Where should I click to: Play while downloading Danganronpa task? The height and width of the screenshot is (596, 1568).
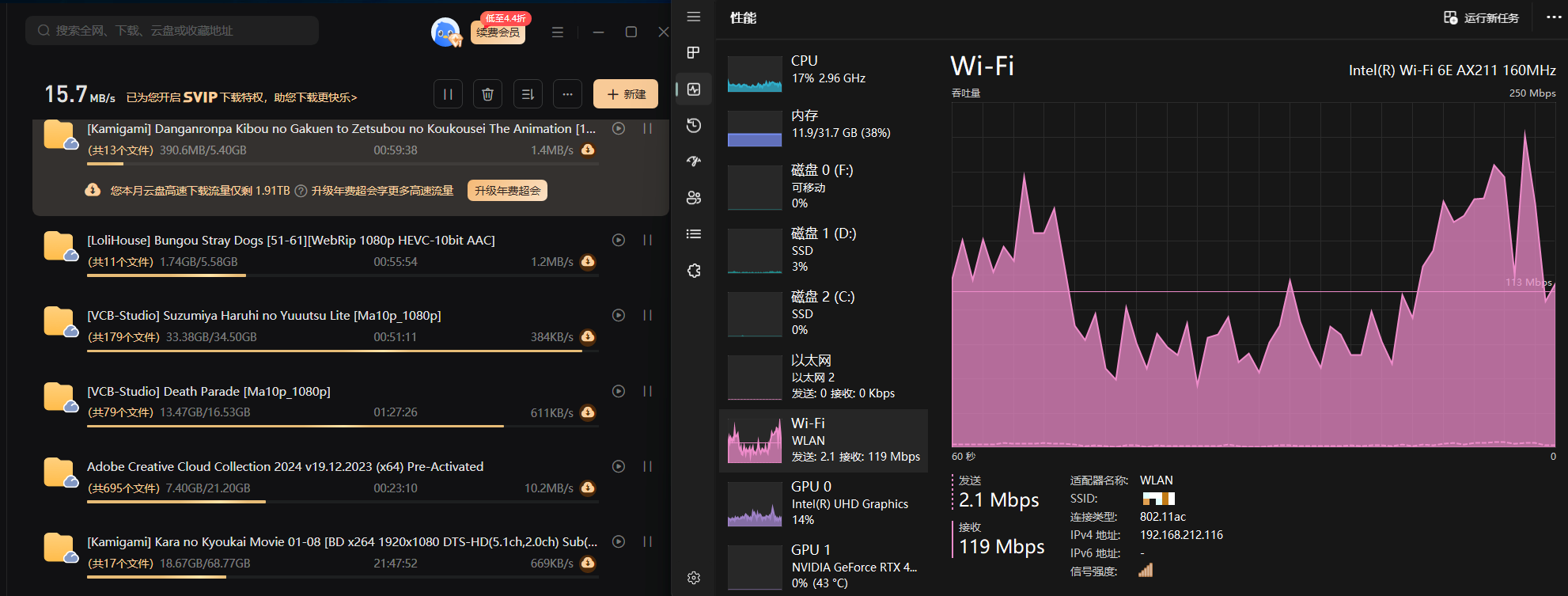pos(619,128)
